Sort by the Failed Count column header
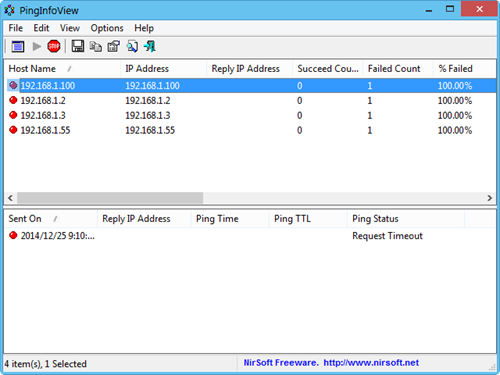The image size is (500, 375). (x=398, y=69)
